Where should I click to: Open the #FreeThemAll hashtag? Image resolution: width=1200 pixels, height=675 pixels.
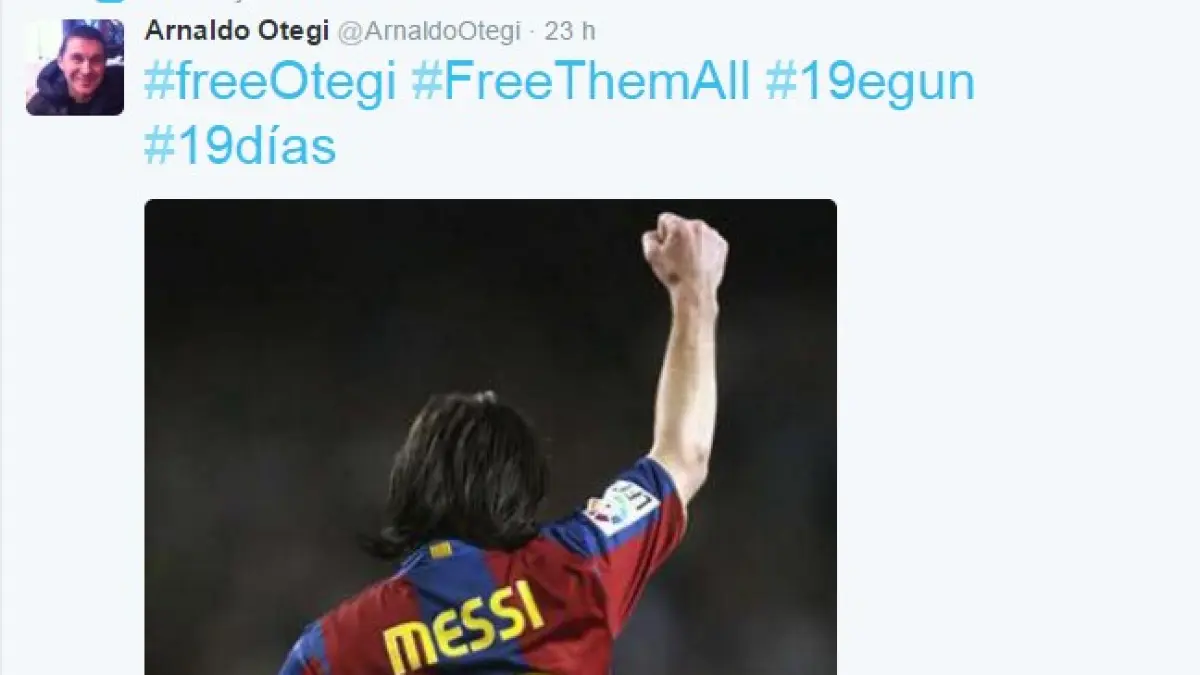581,82
